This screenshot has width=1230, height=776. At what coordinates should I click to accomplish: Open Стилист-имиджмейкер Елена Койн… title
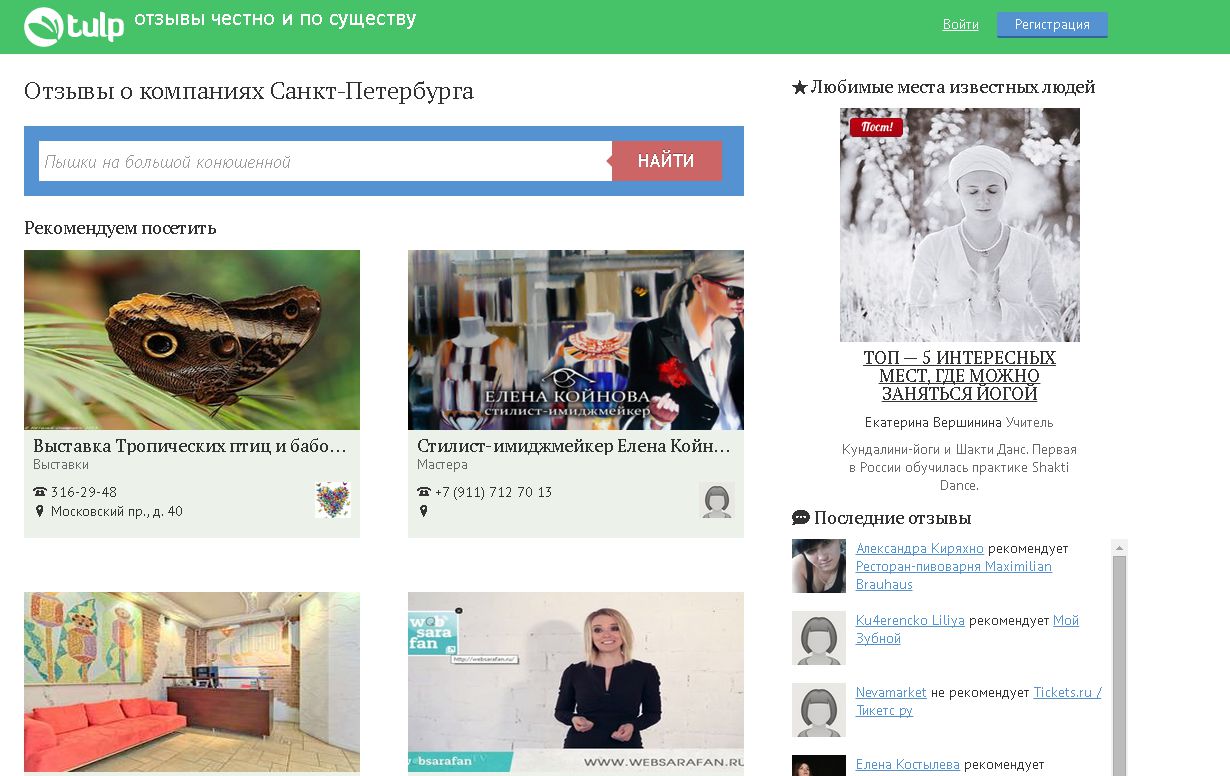pyautogui.click(x=574, y=446)
